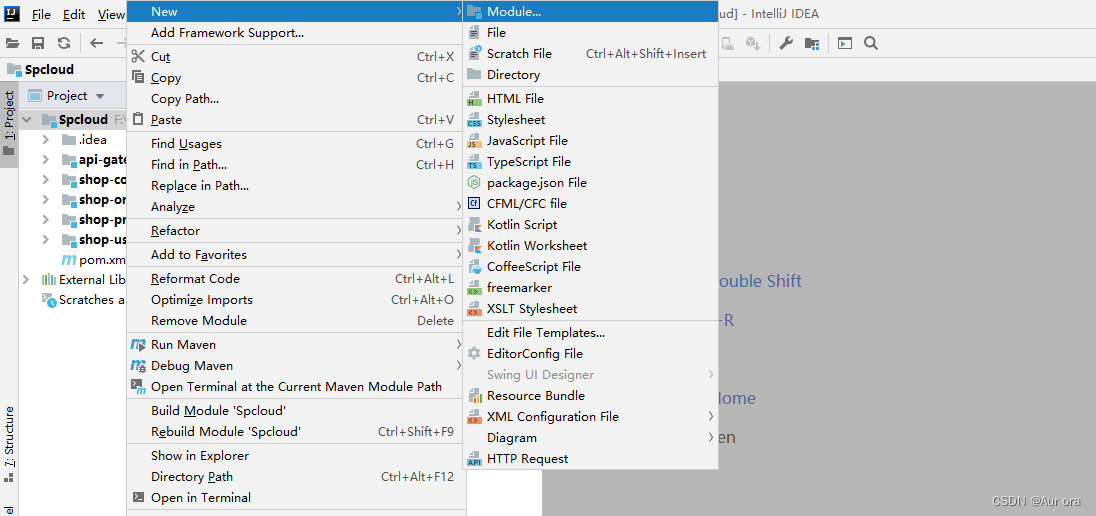1096x516 pixels.
Task: Click the CFML/CFC file icon
Action: pyautogui.click(x=475, y=203)
